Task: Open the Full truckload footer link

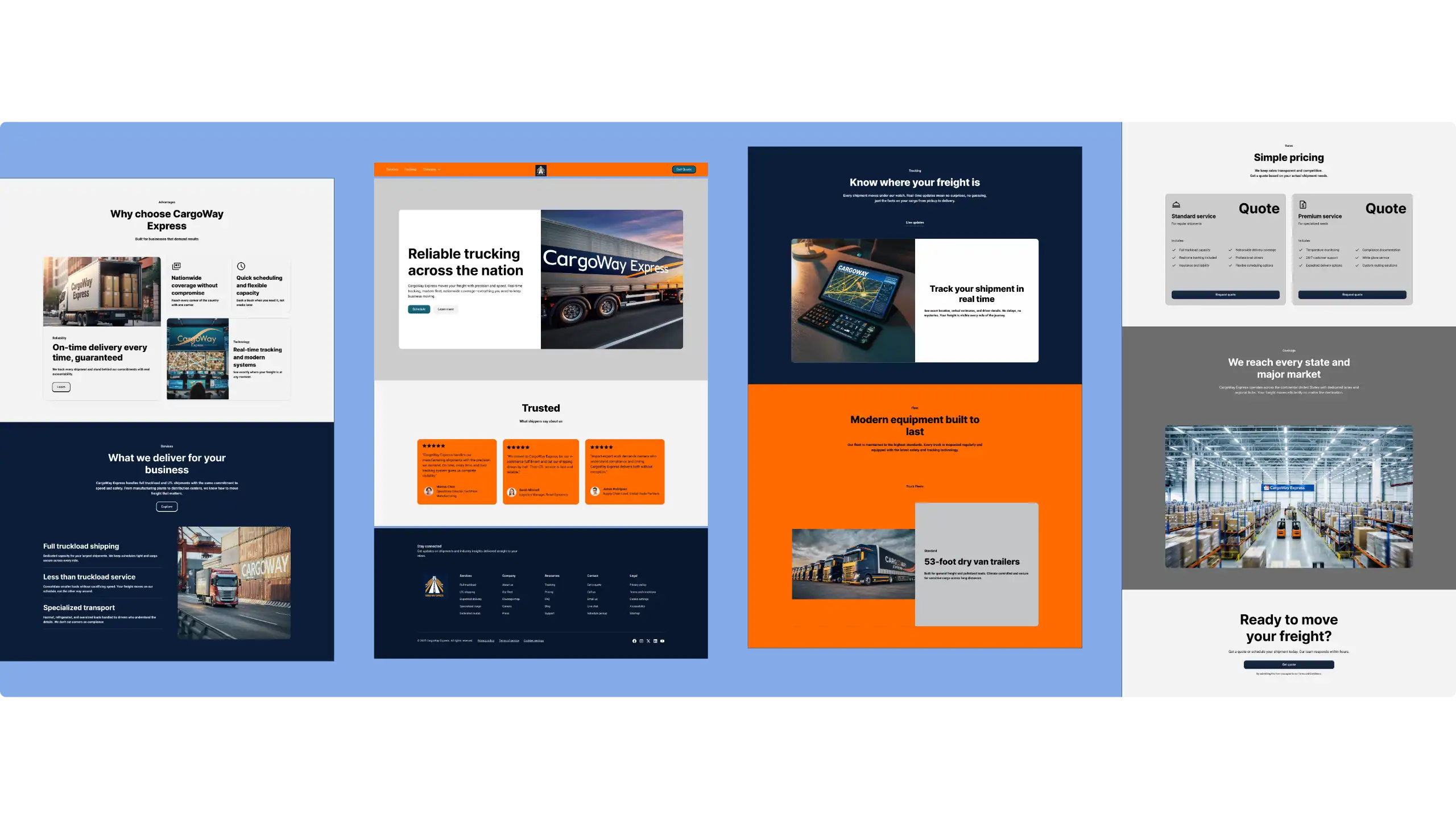Action: coord(468,585)
